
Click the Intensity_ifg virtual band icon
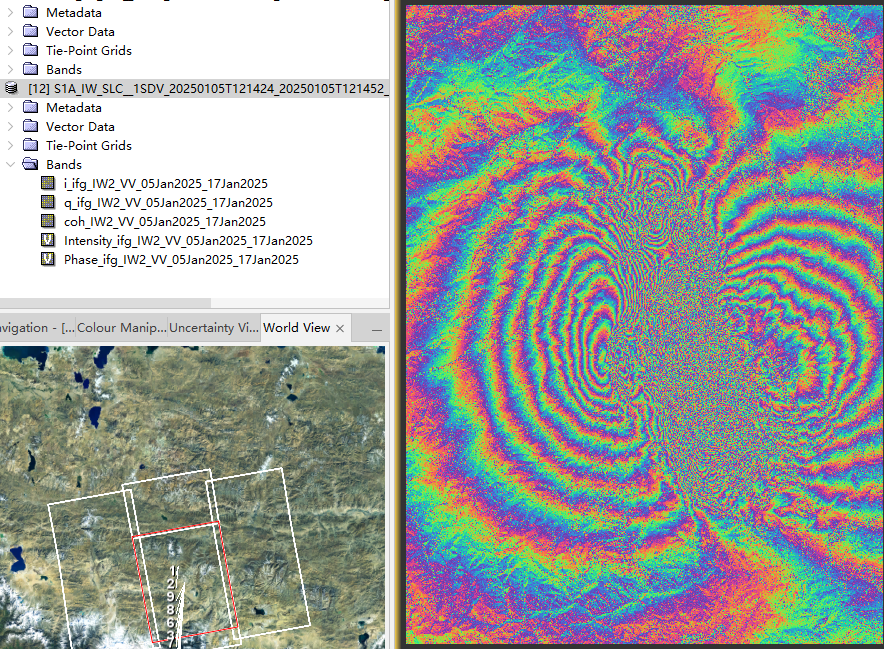(48, 240)
